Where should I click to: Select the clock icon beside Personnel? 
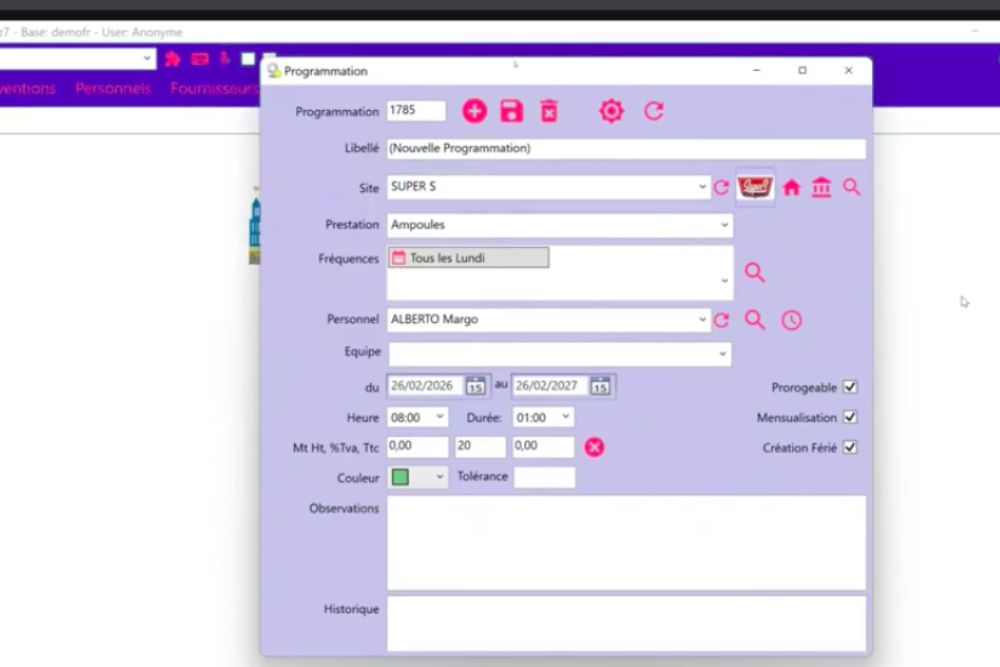[x=791, y=320]
